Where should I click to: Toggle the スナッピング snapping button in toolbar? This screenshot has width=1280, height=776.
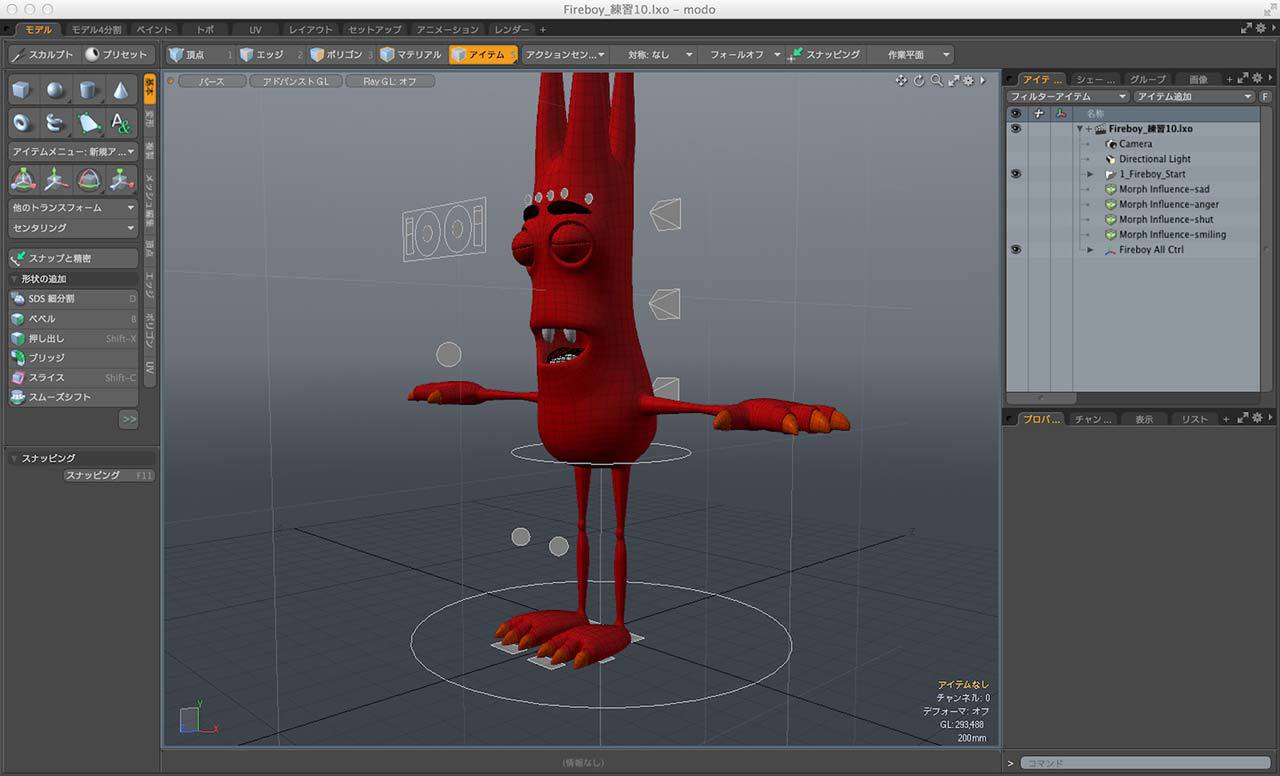pos(825,55)
